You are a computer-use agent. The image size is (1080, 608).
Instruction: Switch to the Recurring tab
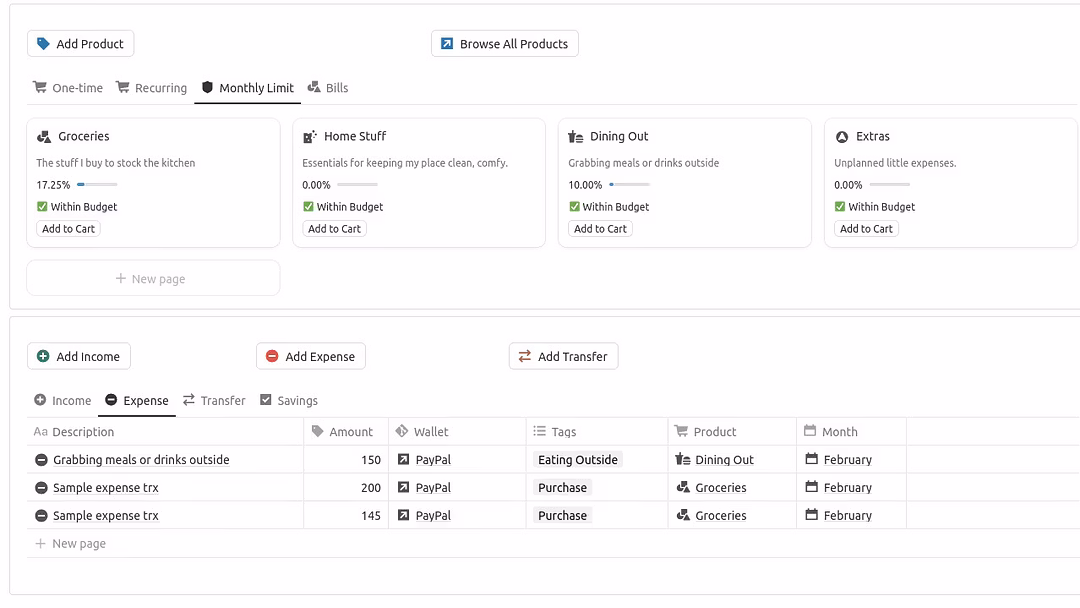(151, 88)
